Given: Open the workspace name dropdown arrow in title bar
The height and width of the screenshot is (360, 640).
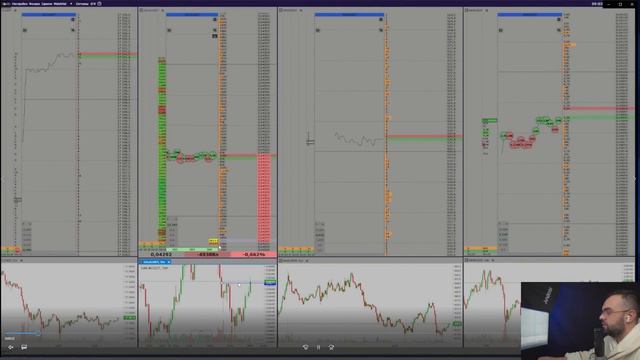Looking at the screenshot, I should (71, 4).
